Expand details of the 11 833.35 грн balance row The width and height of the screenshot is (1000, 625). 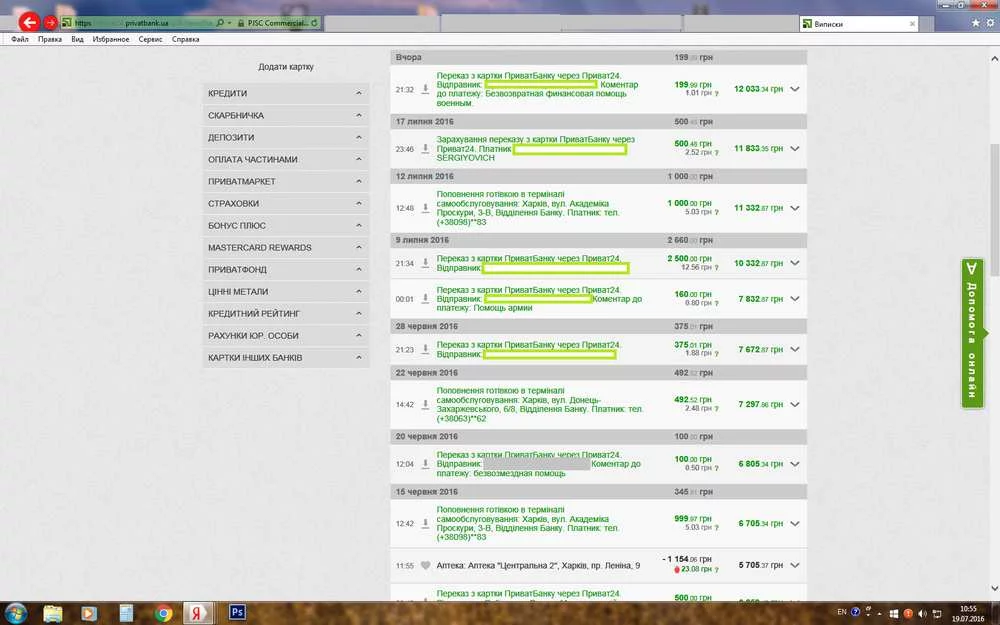pyautogui.click(x=795, y=149)
